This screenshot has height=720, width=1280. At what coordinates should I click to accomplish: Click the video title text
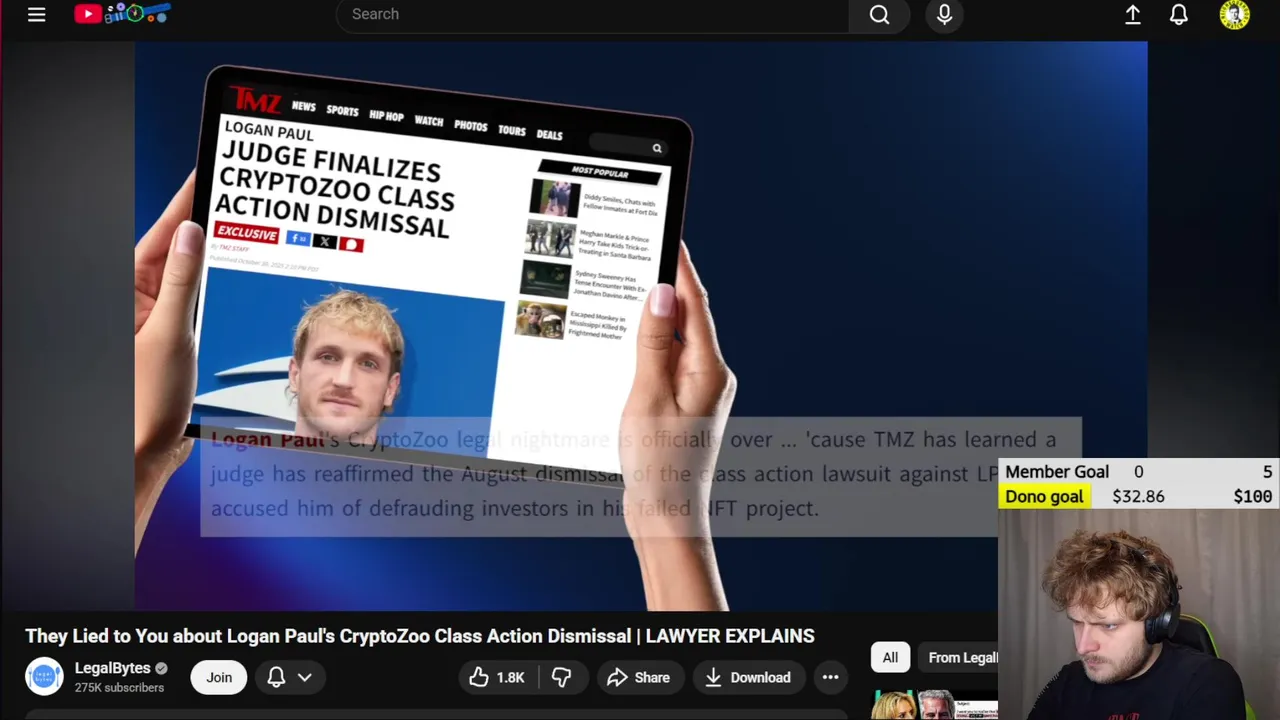pyautogui.click(x=420, y=636)
